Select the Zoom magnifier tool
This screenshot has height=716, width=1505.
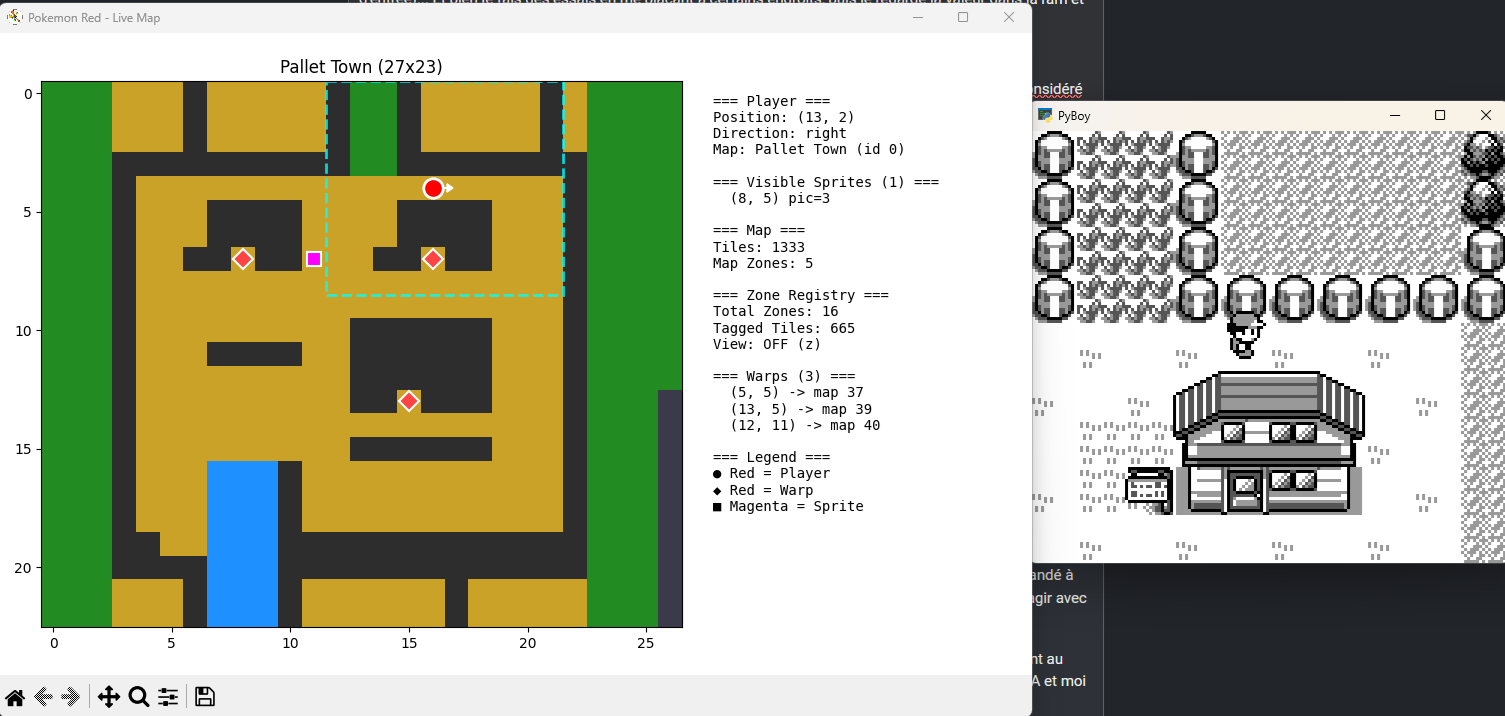pos(139,697)
